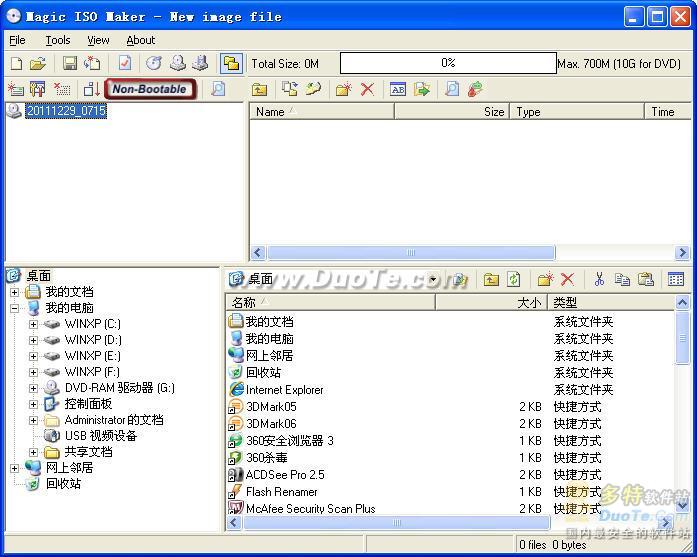Click the Save floppy disk icon

pyautogui.click(x=70, y=64)
